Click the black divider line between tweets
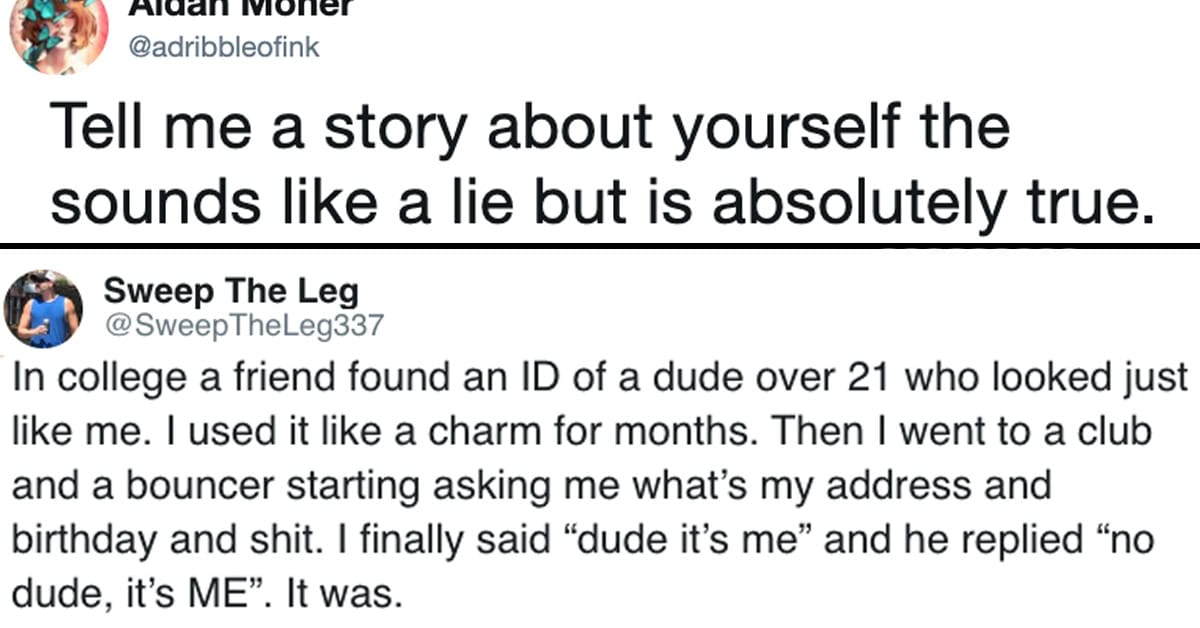The width and height of the screenshot is (1200, 628). [x=600, y=246]
